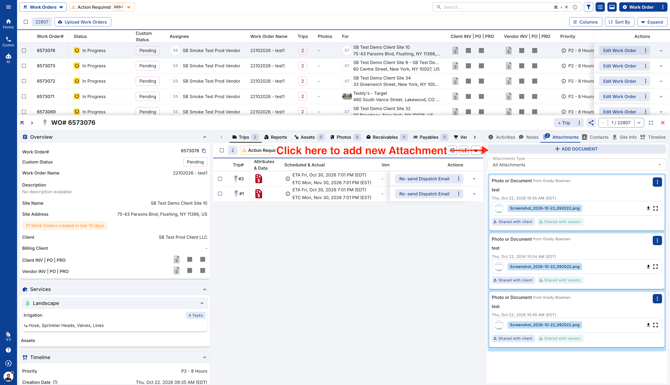Open the Work Orders dropdown at top left
Image resolution: width=670 pixels, height=385 pixels.
(43, 7)
